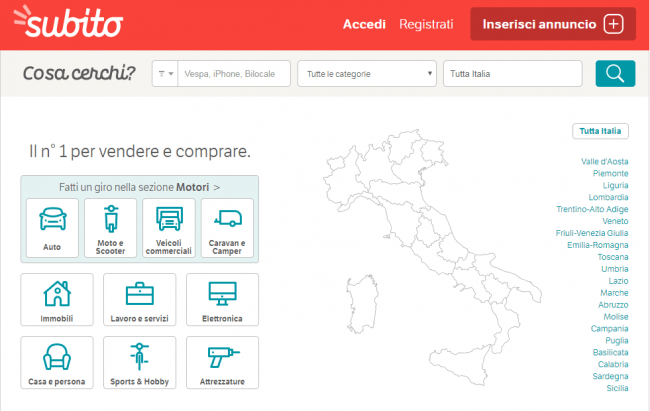
Task: Open the Auto category
Action: click(x=52, y=228)
